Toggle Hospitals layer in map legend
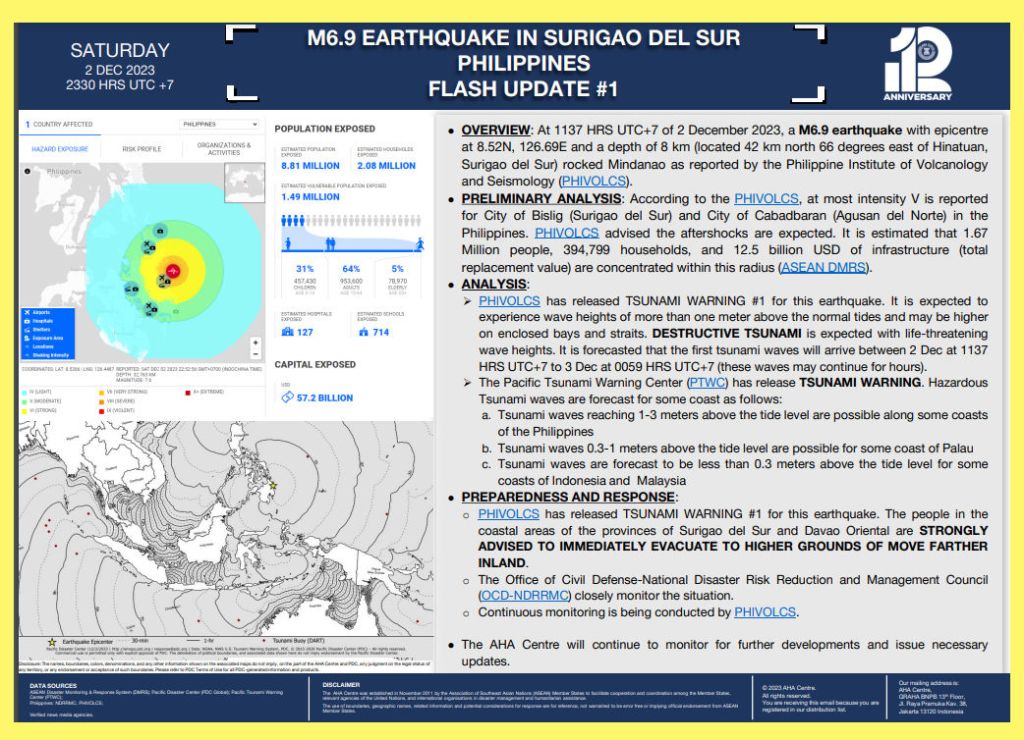 click(42, 321)
